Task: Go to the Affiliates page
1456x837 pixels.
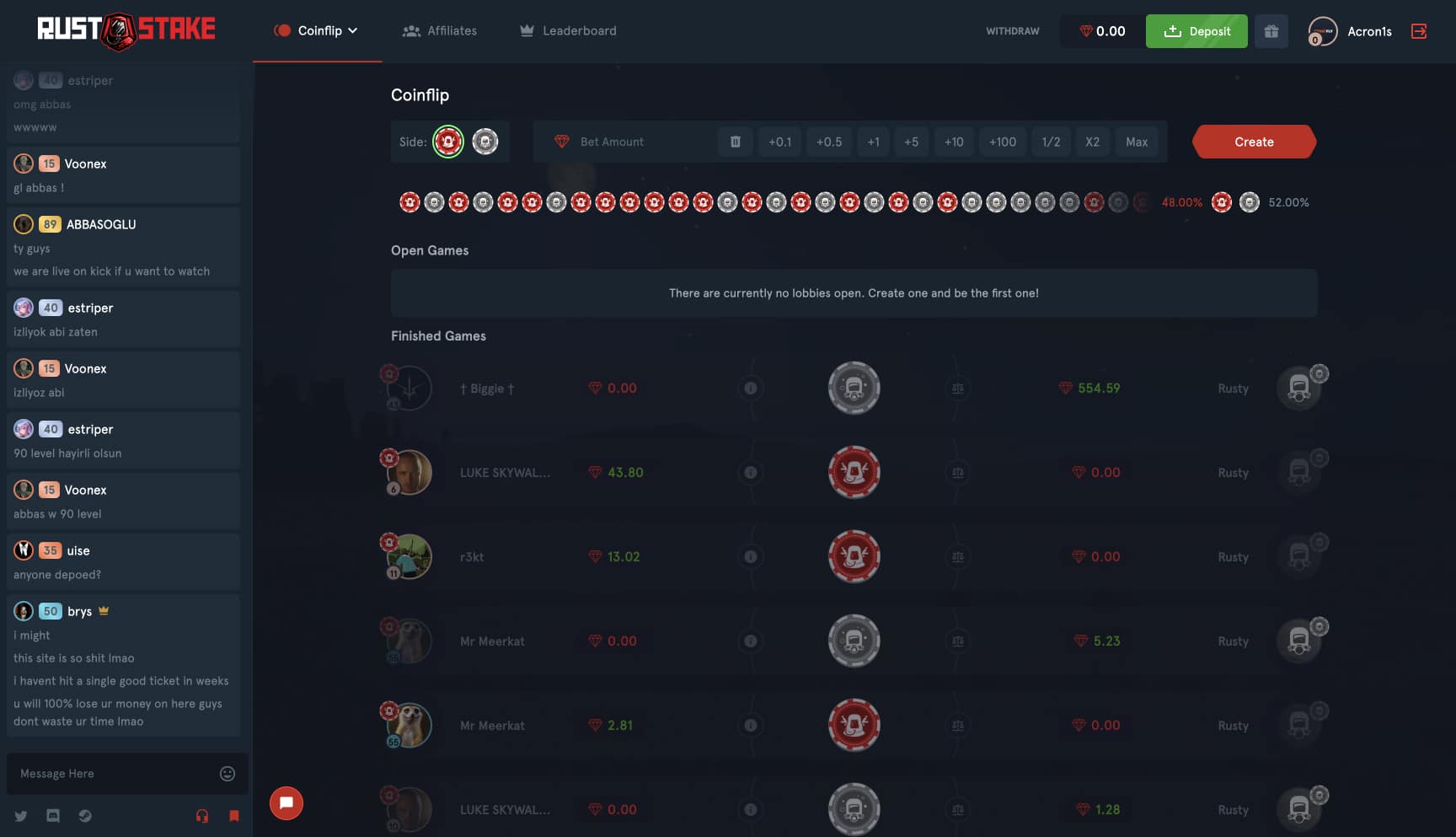Action: [440, 30]
